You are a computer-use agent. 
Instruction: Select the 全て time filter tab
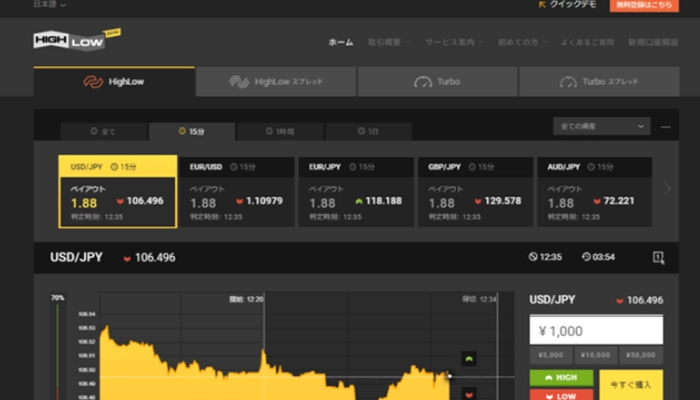tap(104, 131)
